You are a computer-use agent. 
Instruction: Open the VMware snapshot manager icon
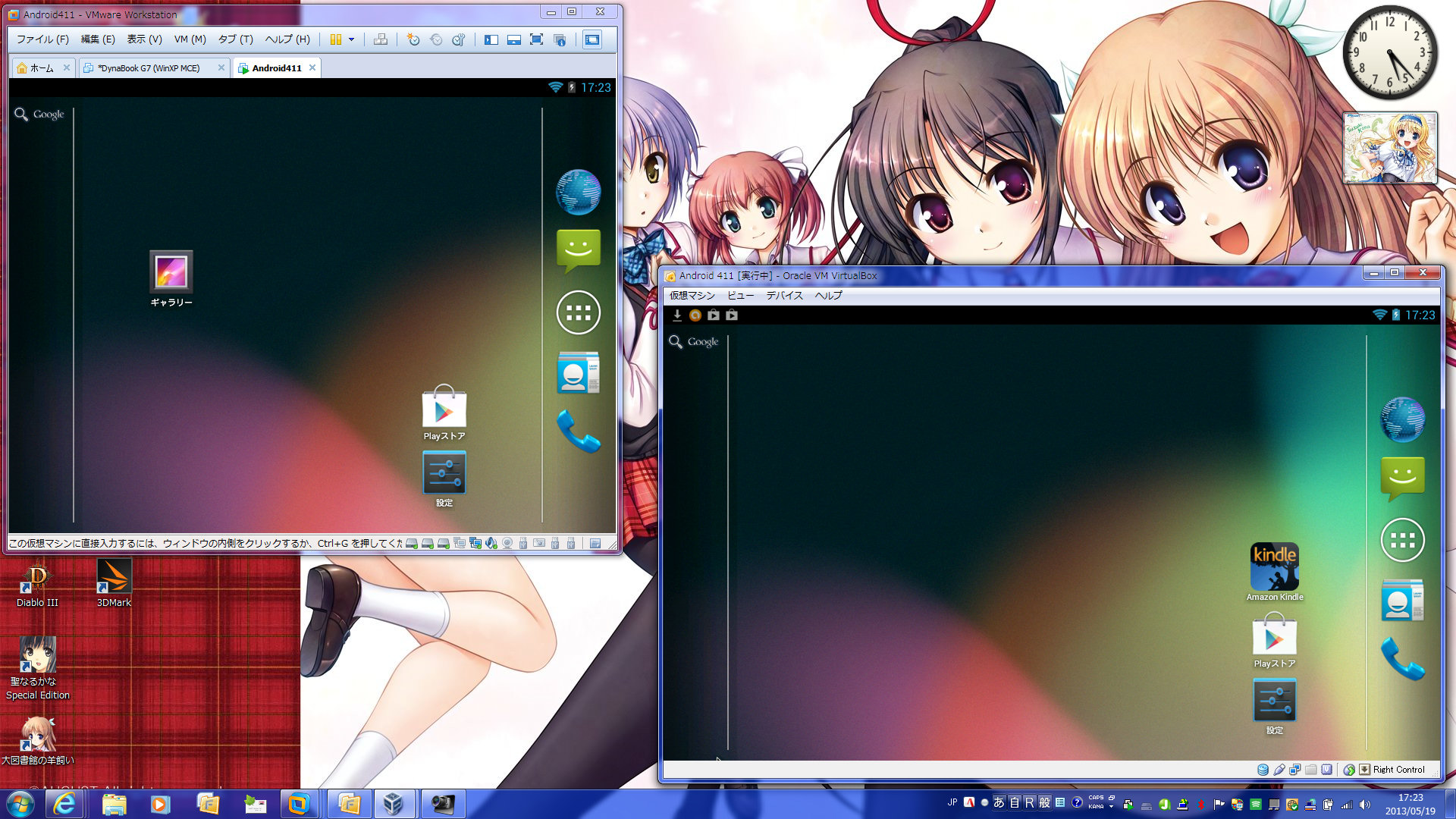(459, 39)
